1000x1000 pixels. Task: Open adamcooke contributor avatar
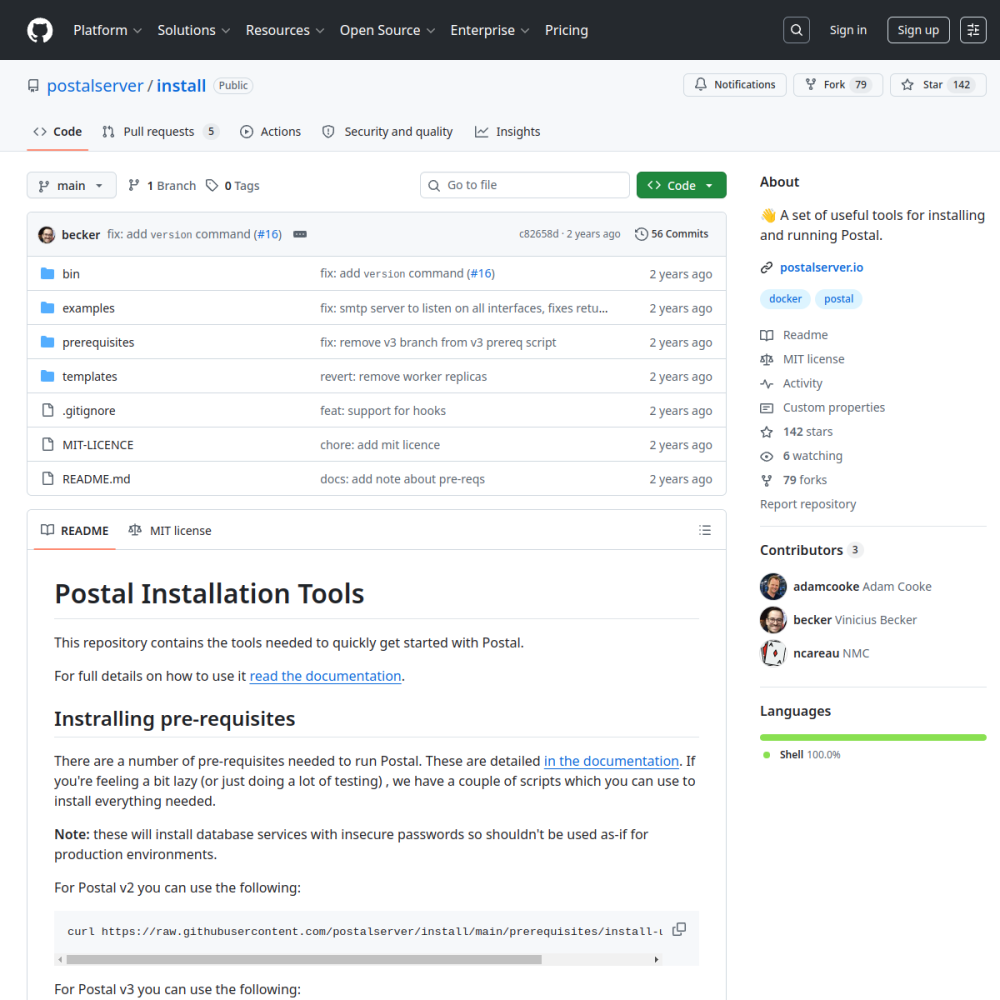point(773,586)
